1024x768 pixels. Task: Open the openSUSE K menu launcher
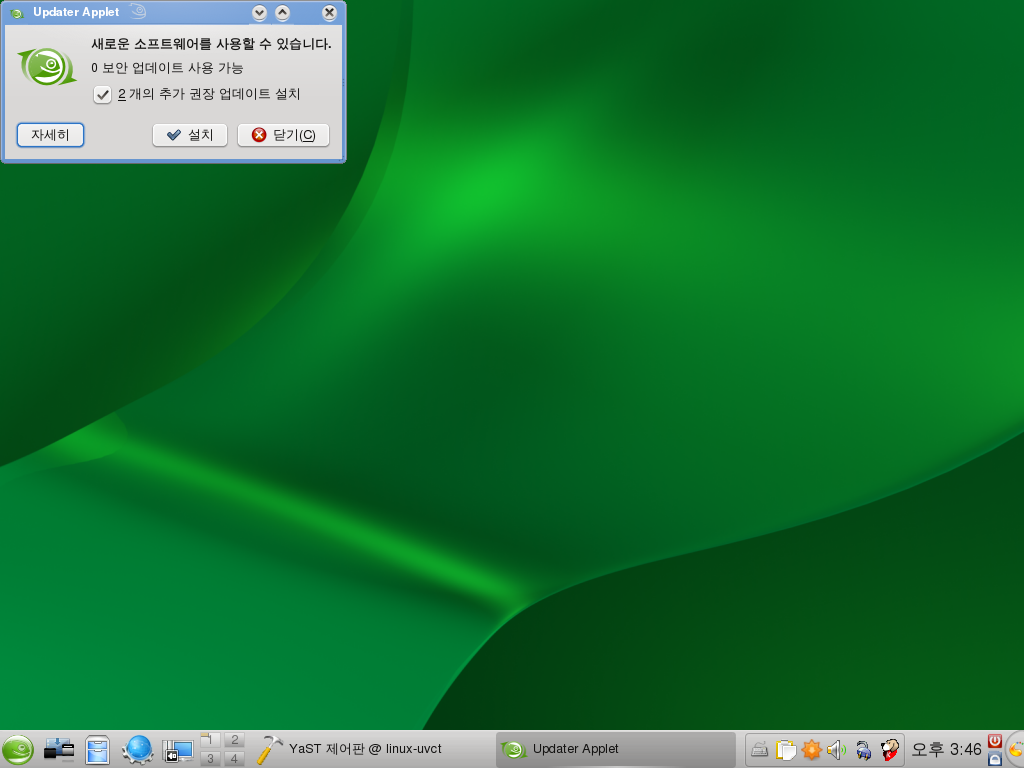coord(18,749)
